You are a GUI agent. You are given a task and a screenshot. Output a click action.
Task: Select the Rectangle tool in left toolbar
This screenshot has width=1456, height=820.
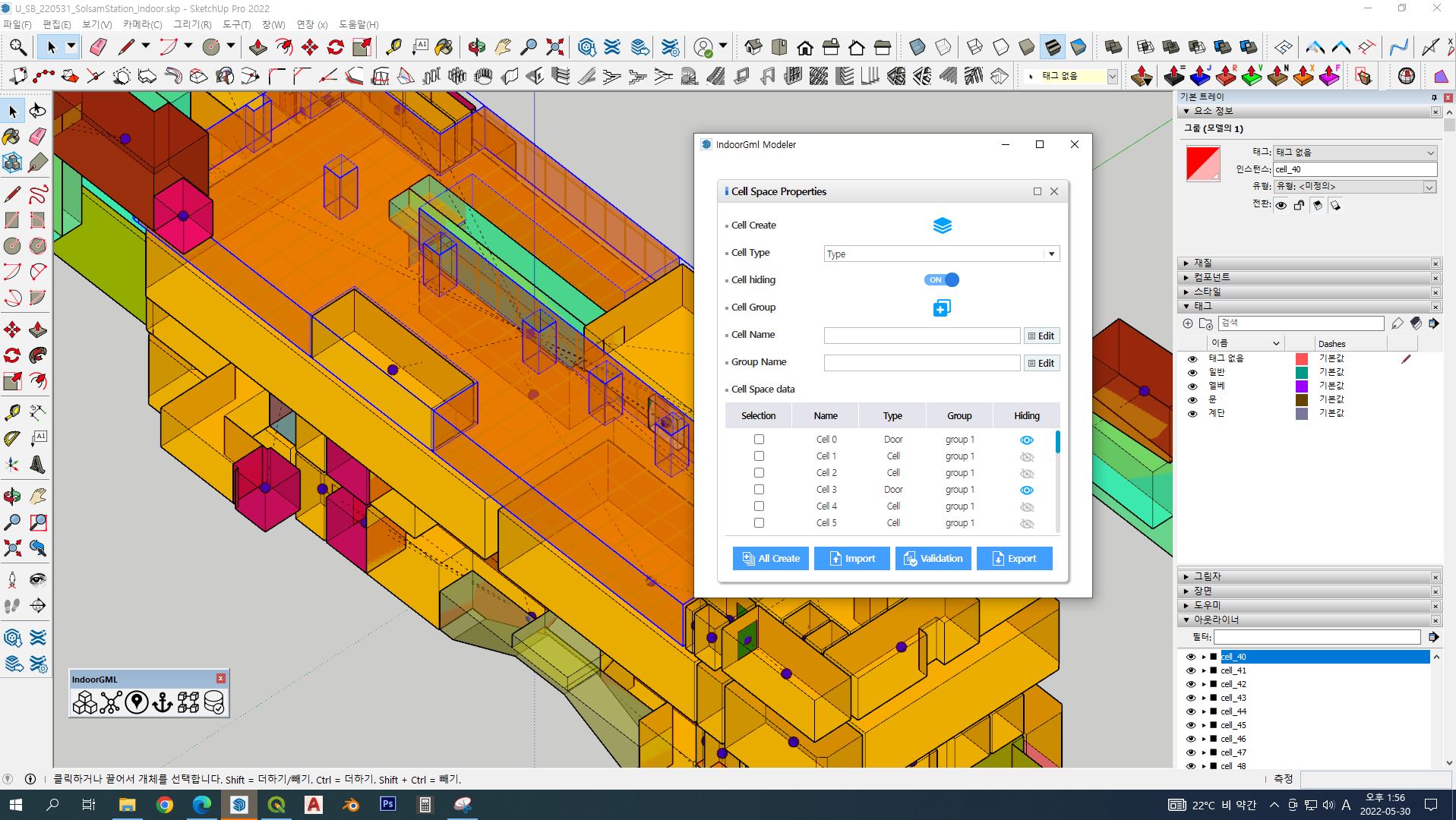(12, 220)
